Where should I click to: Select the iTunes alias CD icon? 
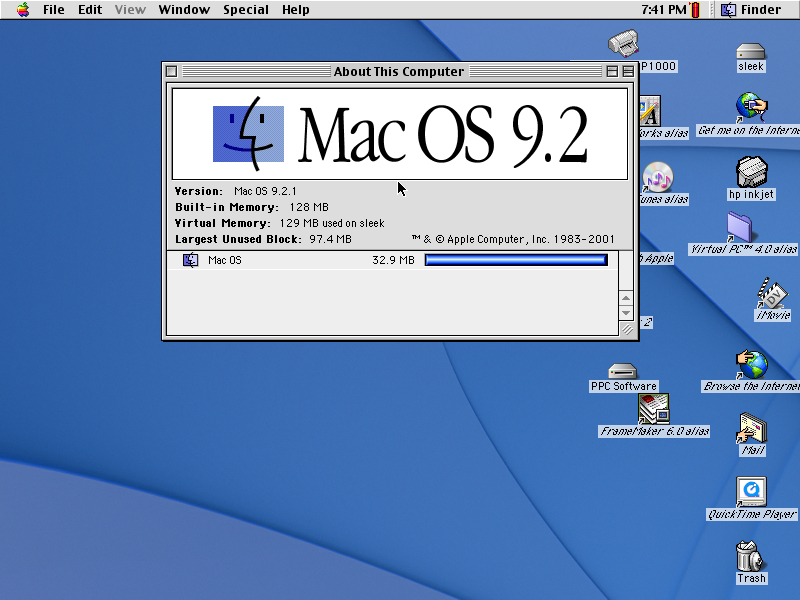(x=657, y=177)
